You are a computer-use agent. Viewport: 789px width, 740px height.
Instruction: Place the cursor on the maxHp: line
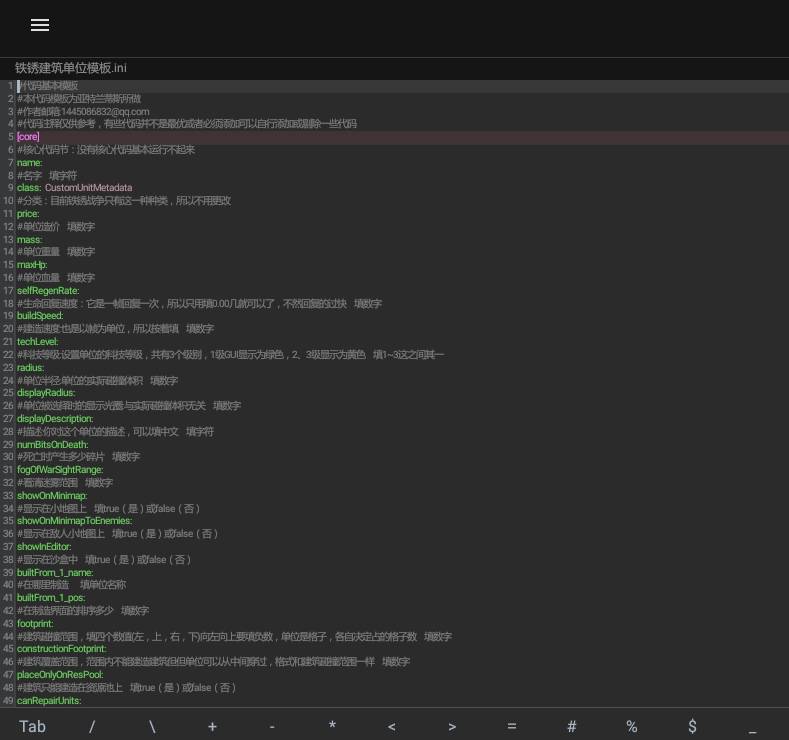click(31, 265)
